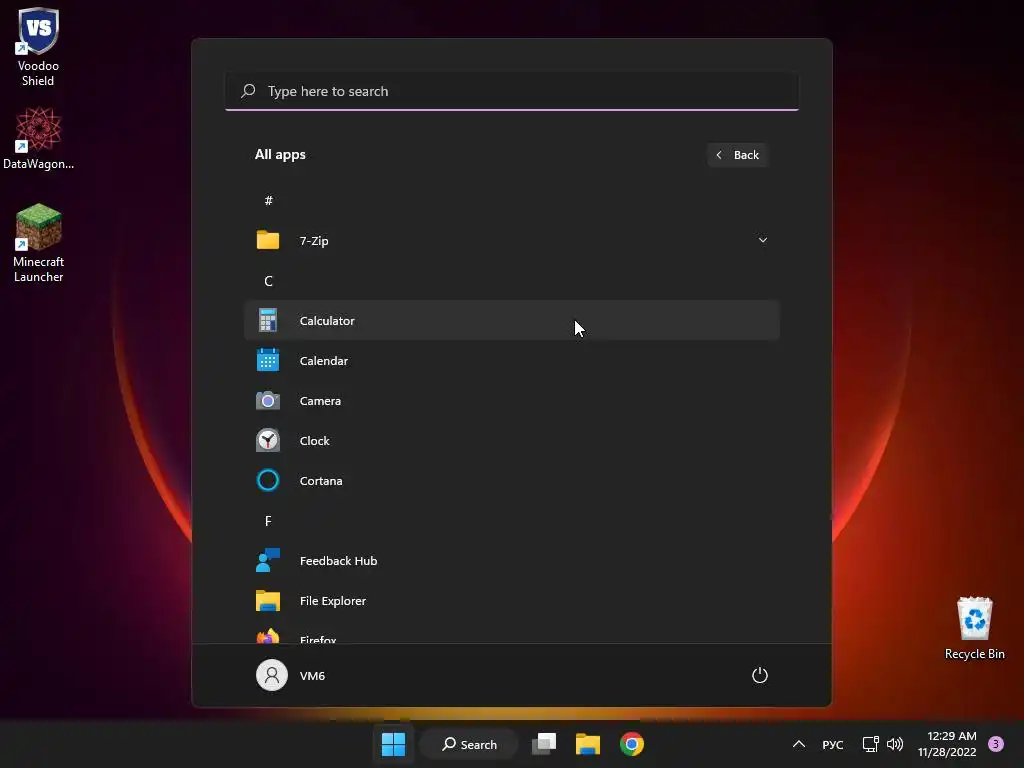Click the volume speaker icon in the tray
1024x768 pixels.
[895, 744]
